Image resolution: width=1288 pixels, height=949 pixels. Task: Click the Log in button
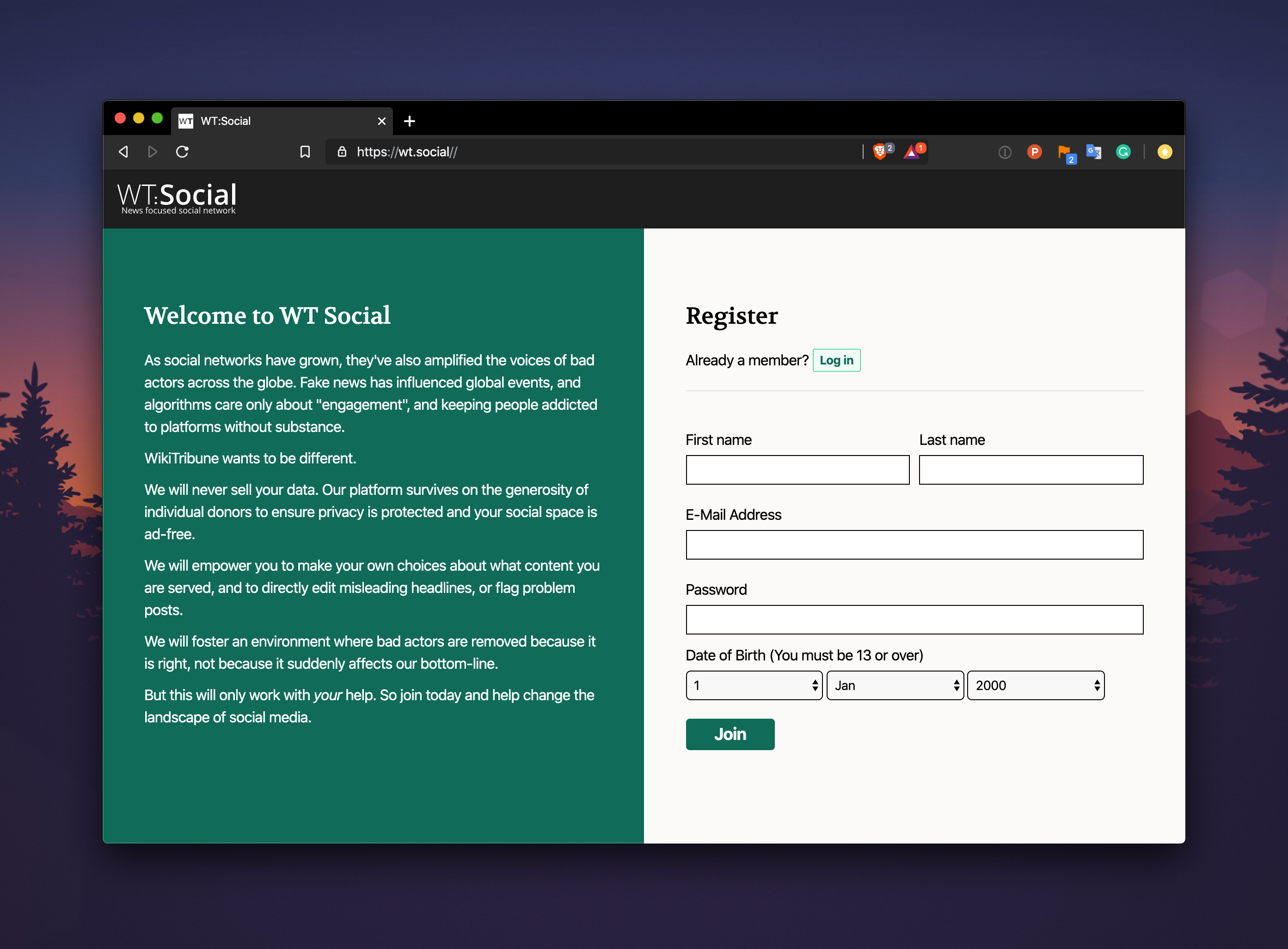(836, 360)
